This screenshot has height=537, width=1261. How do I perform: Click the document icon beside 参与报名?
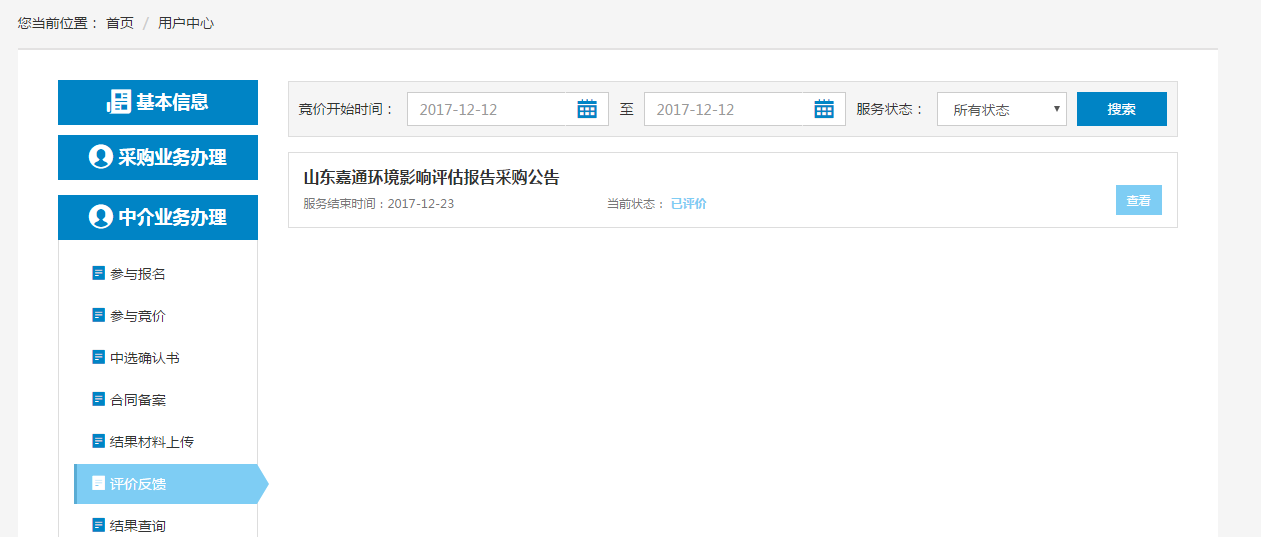[x=98, y=273]
